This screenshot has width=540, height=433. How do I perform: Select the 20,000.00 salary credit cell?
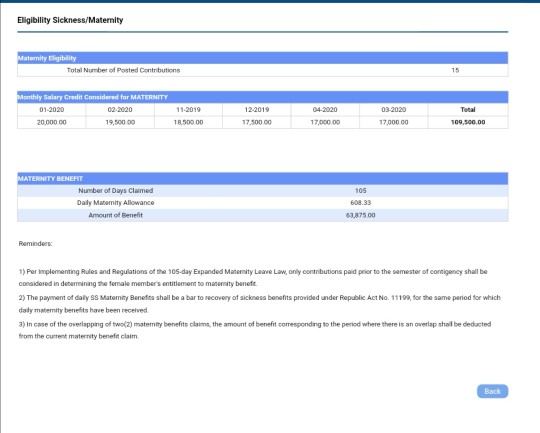tap(52, 122)
